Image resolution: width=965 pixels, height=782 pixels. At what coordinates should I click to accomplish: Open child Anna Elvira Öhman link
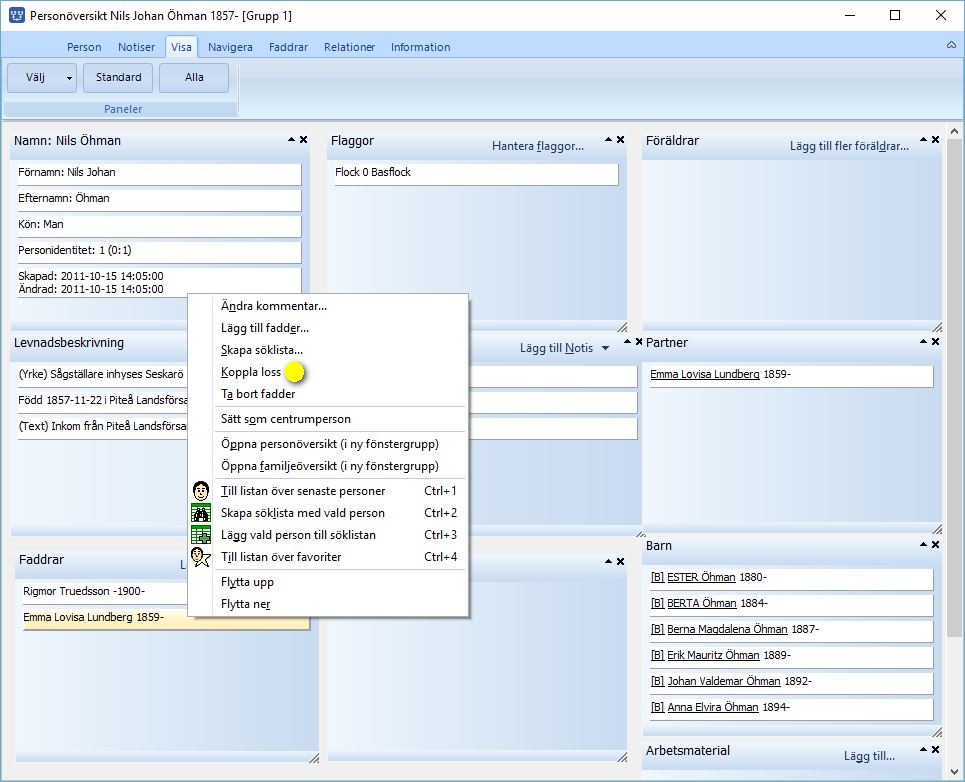click(713, 707)
